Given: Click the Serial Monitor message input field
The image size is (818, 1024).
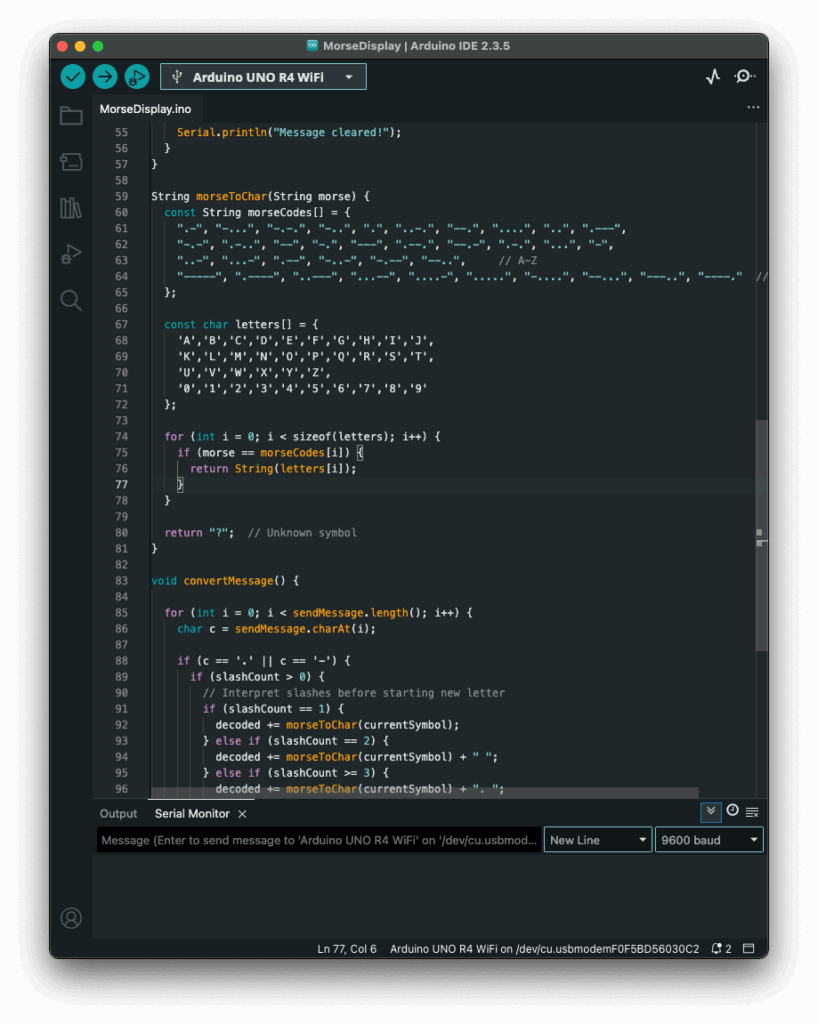Looking at the screenshot, I should 319,840.
